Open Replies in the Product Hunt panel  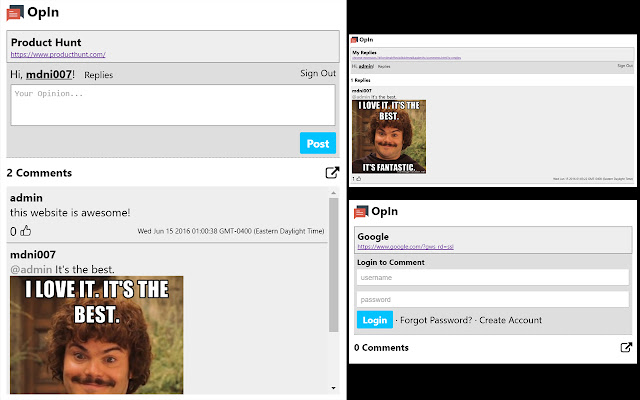click(x=98, y=75)
